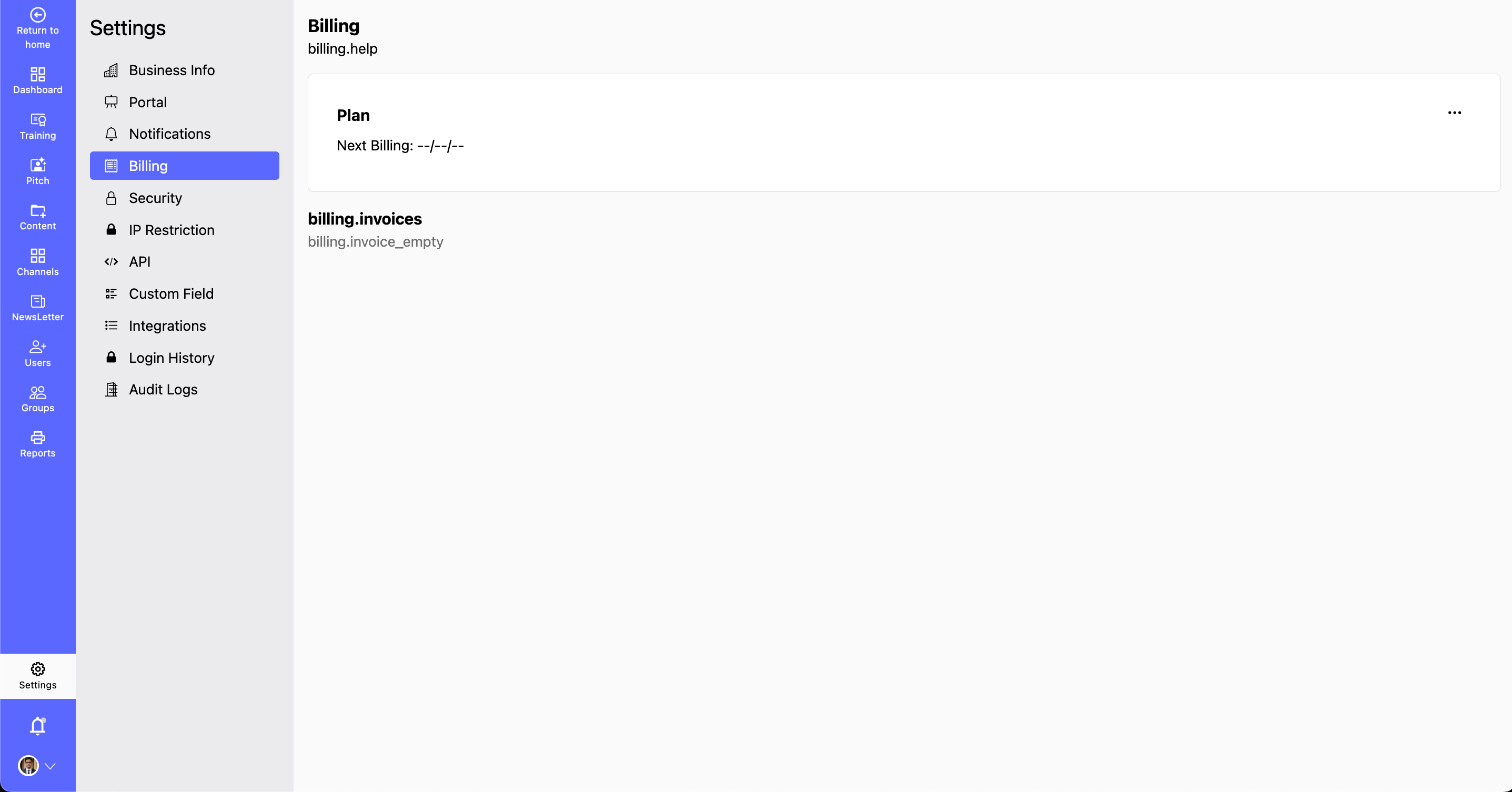Open the Dashboard section icon
1512x792 pixels.
pyautogui.click(x=37, y=74)
